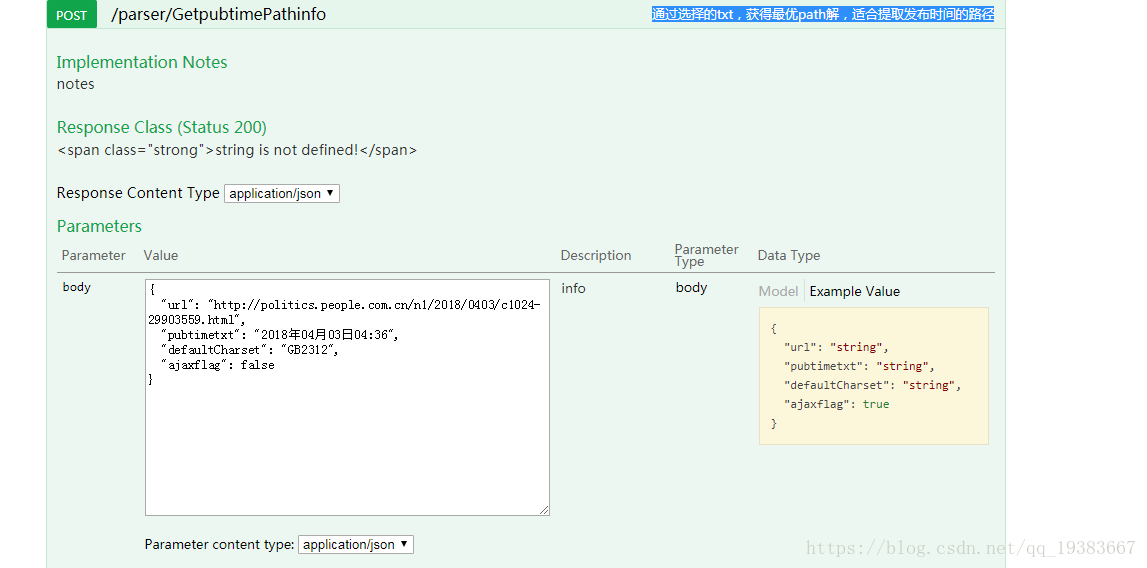Click the Description column header
The height and width of the screenshot is (568, 1147).
(x=595, y=255)
